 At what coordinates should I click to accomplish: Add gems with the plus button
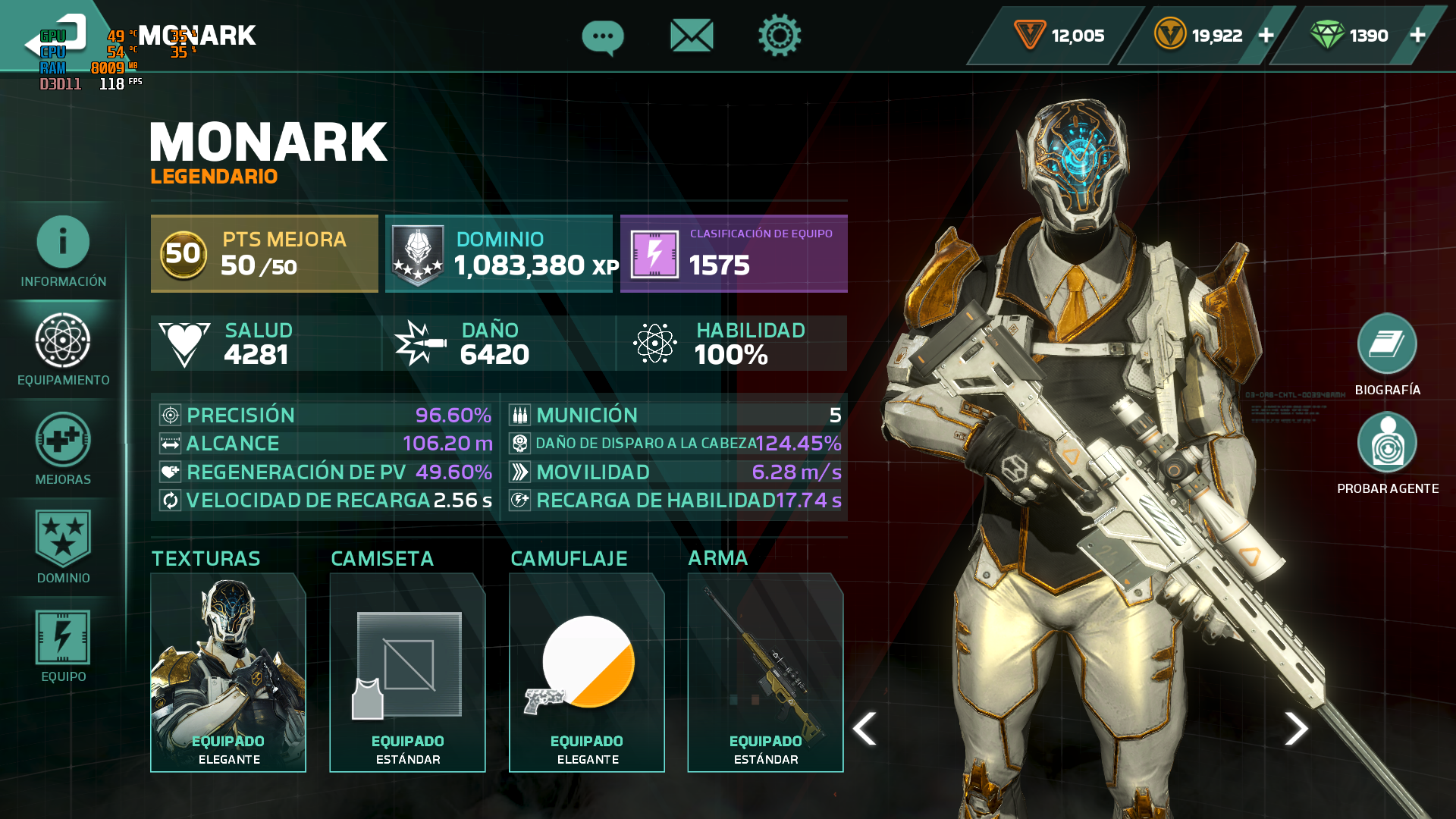coord(1417,36)
